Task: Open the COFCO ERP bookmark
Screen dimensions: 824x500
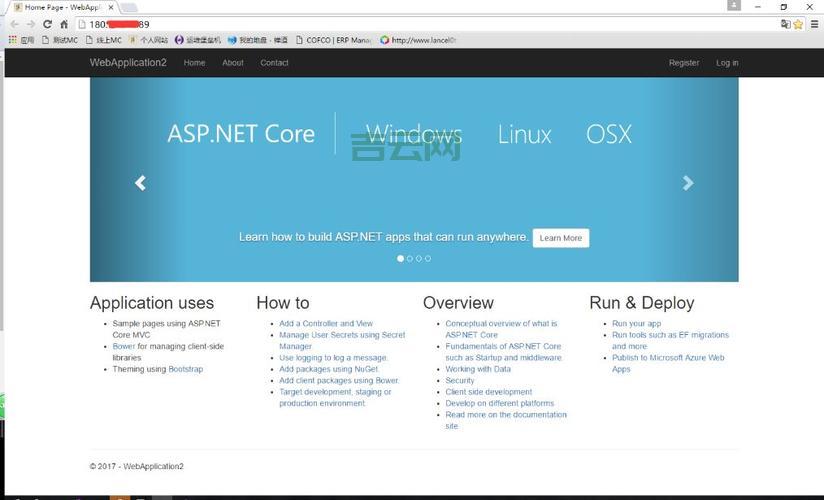Action: tap(333, 40)
